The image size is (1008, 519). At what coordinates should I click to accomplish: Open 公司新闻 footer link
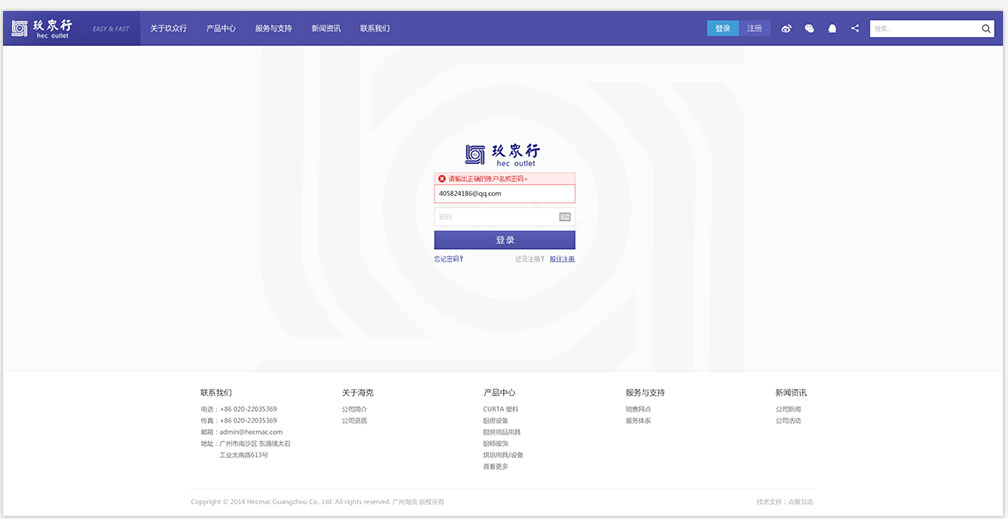tap(788, 409)
